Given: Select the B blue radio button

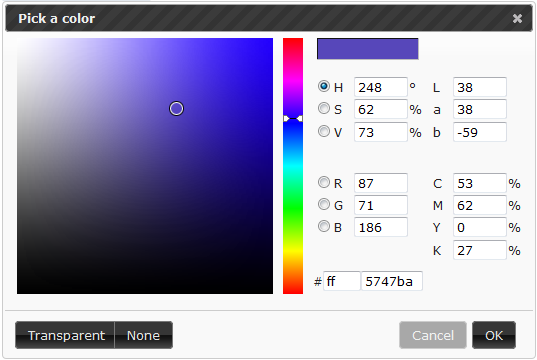Looking at the screenshot, I should coord(324,226).
